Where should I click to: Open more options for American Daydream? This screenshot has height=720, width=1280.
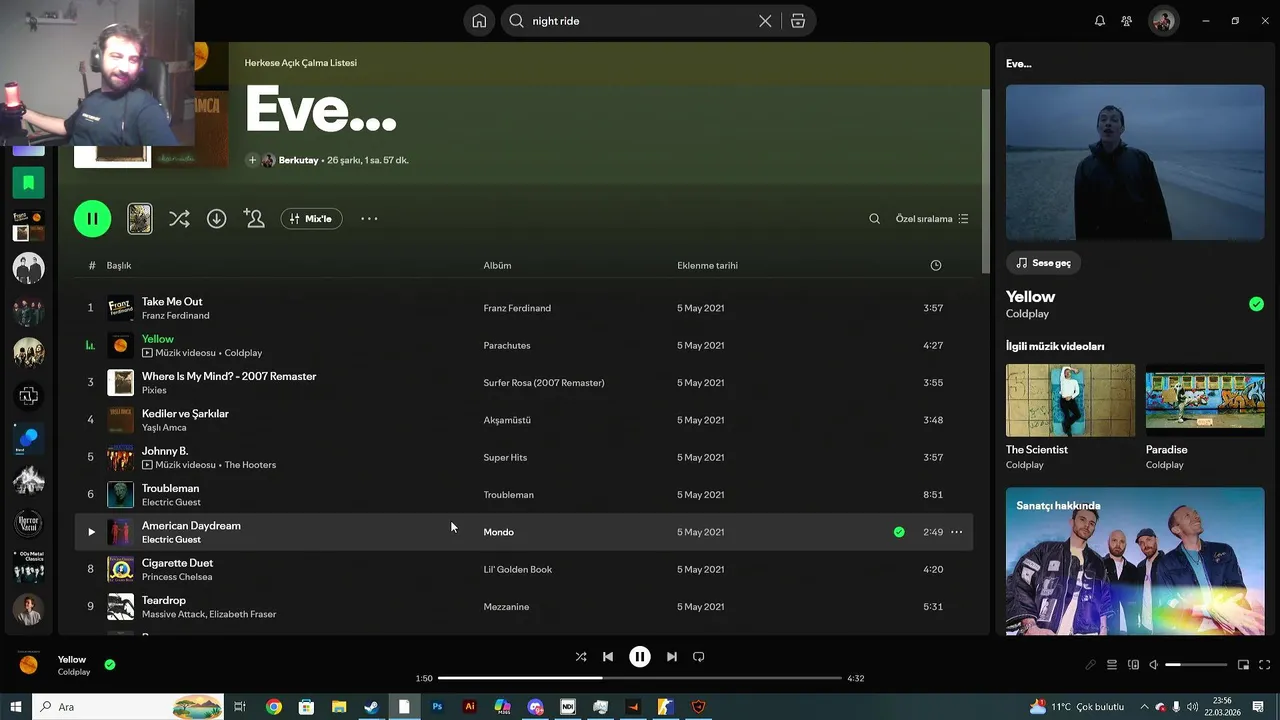[956, 532]
